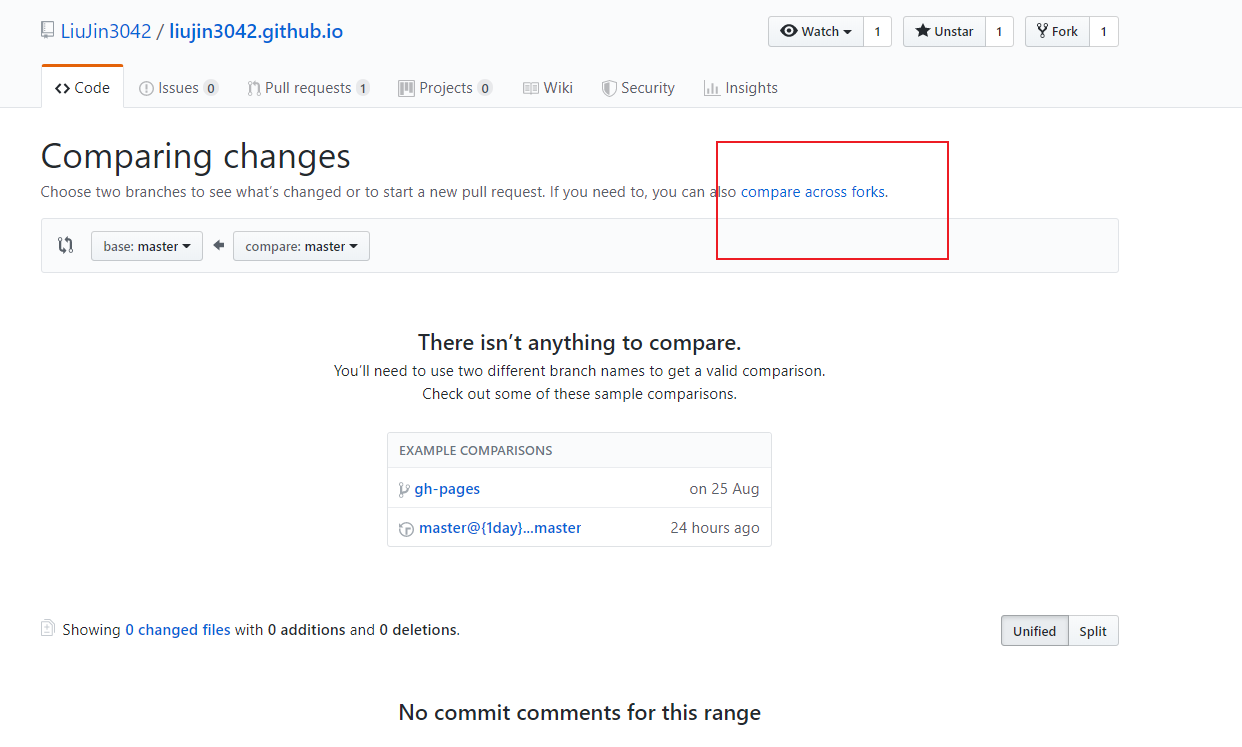Click the branch switch arrows icon
The image size is (1242, 747).
[66, 245]
